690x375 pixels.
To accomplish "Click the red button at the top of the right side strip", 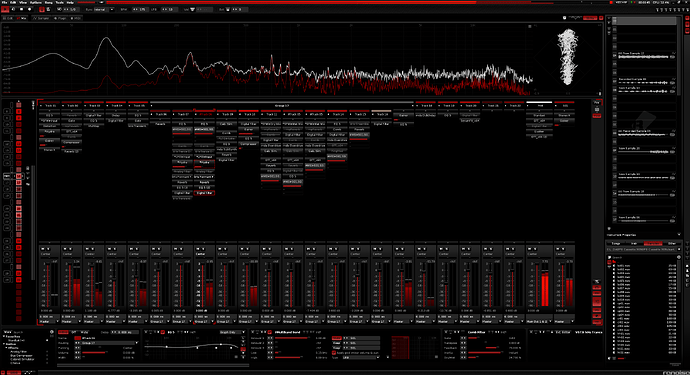I will pos(687,18).
